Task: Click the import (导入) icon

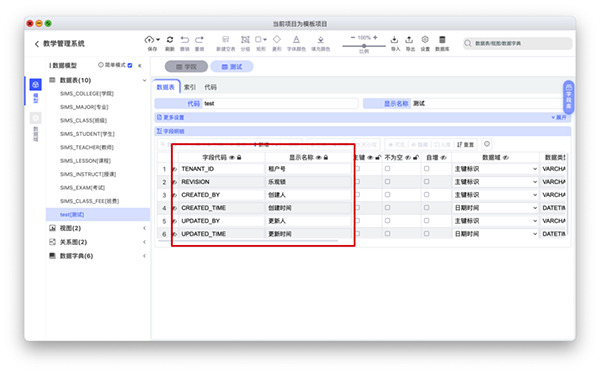Action: click(x=395, y=39)
